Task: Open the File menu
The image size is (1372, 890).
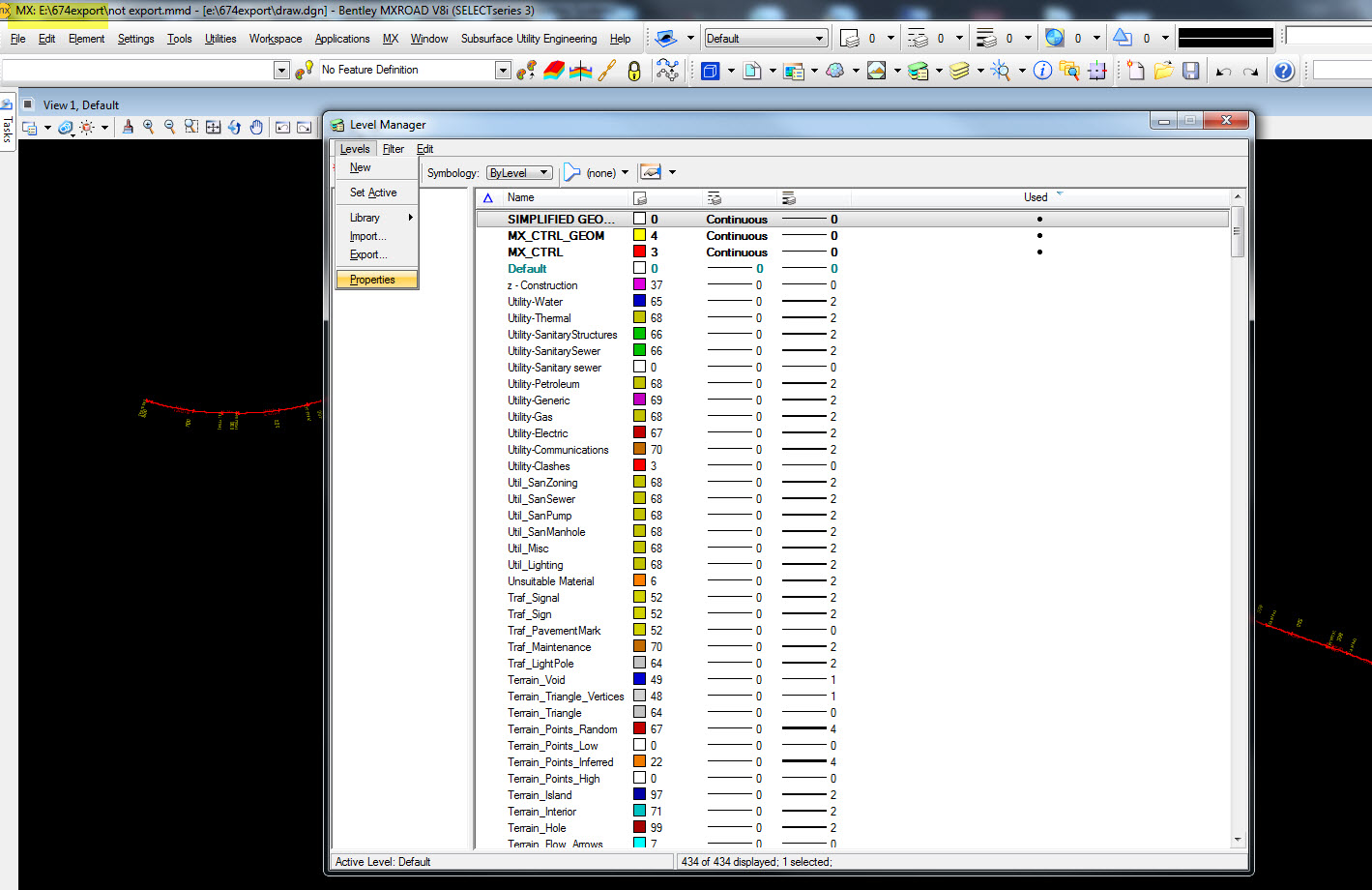Action: pyautogui.click(x=17, y=39)
